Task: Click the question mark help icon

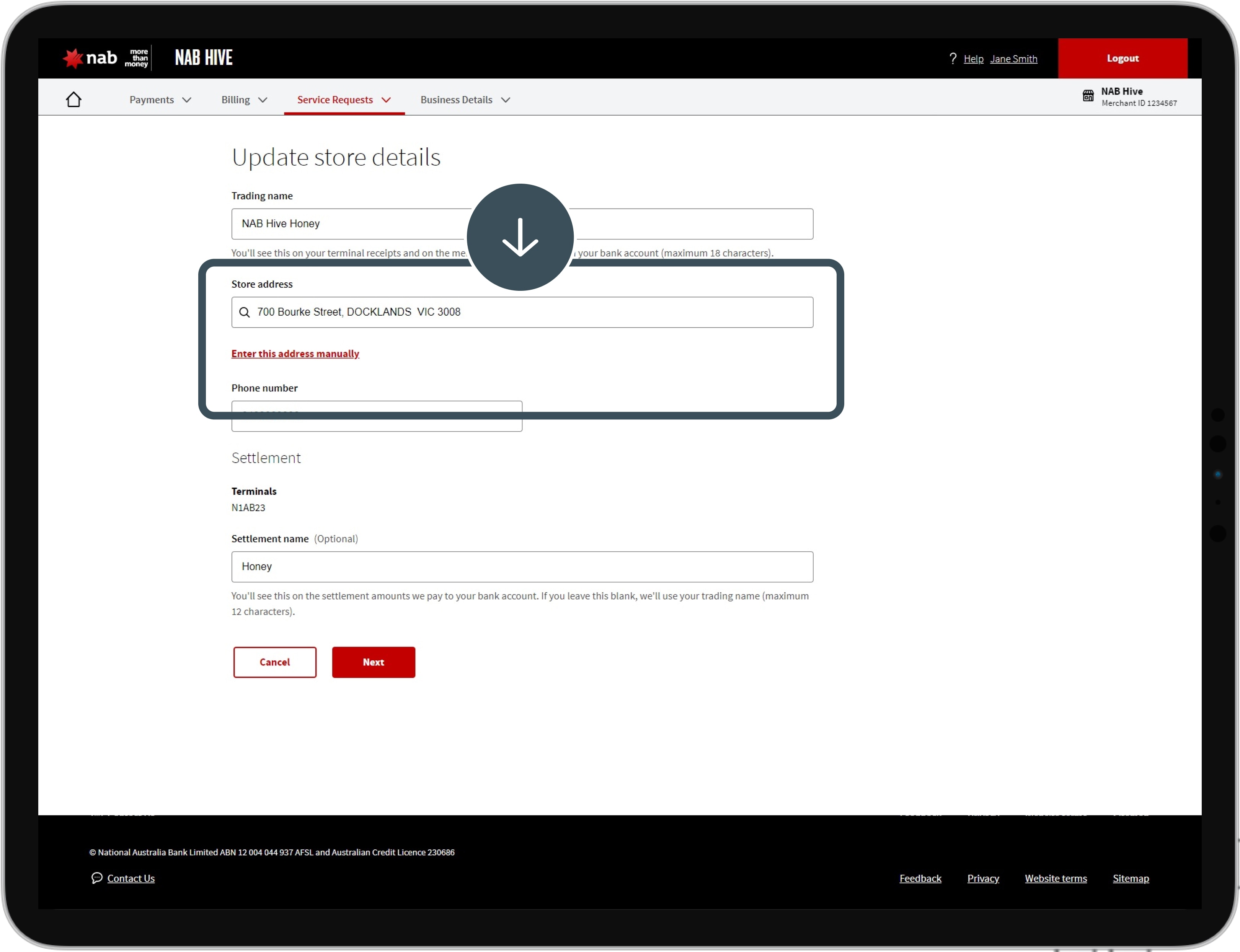Action: pyautogui.click(x=953, y=59)
